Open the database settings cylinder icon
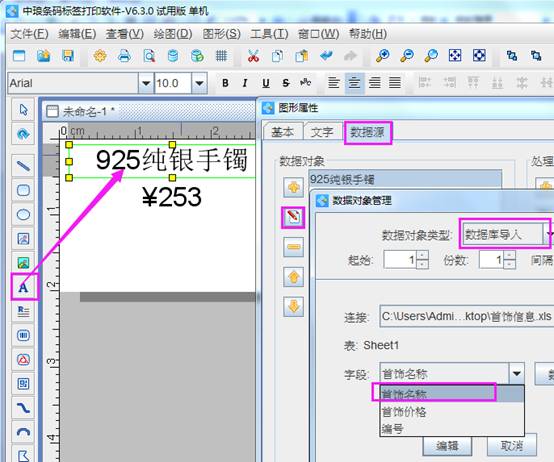This screenshot has height=462, width=554. pos(173,56)
